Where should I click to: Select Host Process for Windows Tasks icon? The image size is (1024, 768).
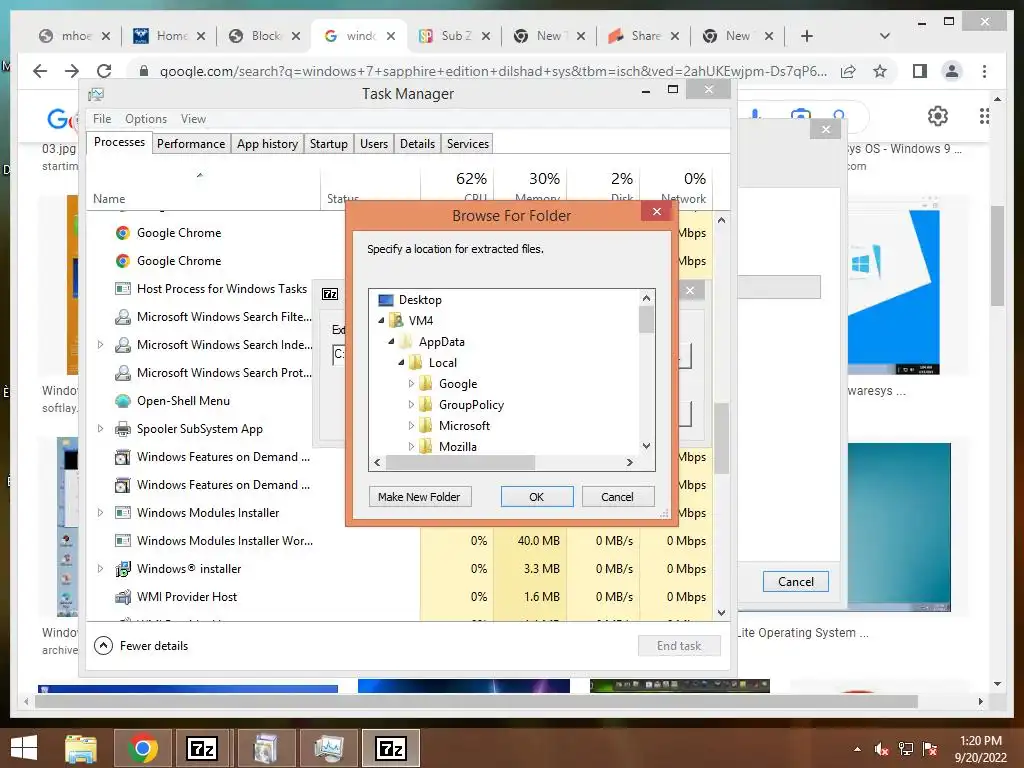click(123, 289)
